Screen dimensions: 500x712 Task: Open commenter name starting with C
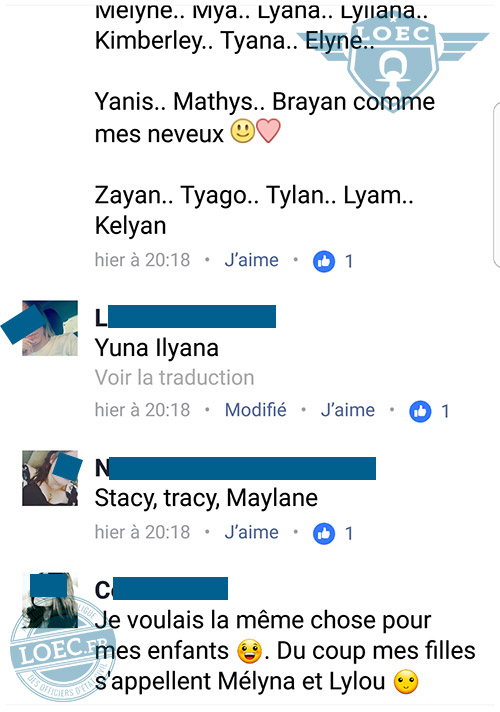(161, 589)
